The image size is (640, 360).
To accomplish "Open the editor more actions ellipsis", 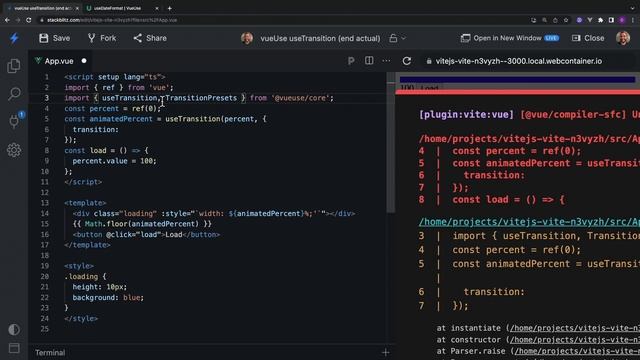I will click(386, 61).
